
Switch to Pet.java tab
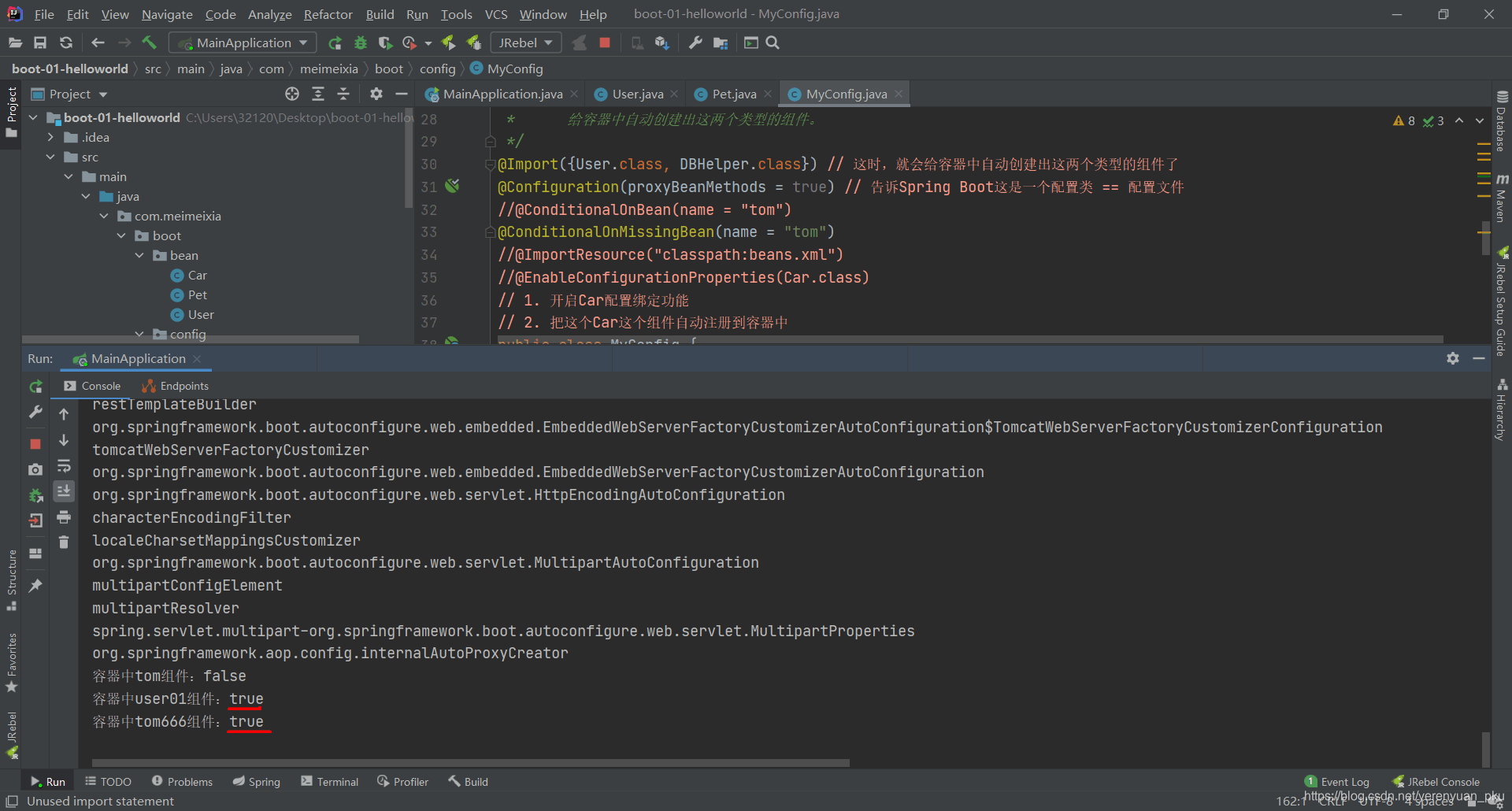(x=733, y=94)
